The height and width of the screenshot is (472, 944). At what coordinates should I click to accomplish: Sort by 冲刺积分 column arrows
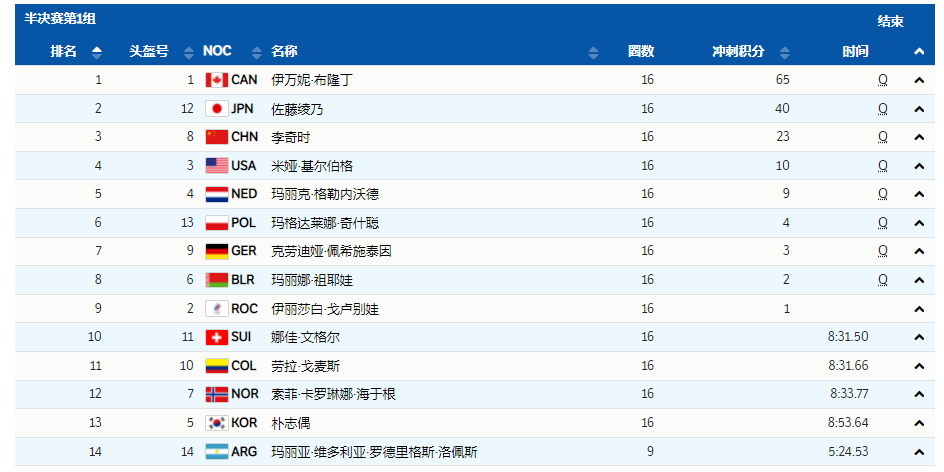click(785, 52)
